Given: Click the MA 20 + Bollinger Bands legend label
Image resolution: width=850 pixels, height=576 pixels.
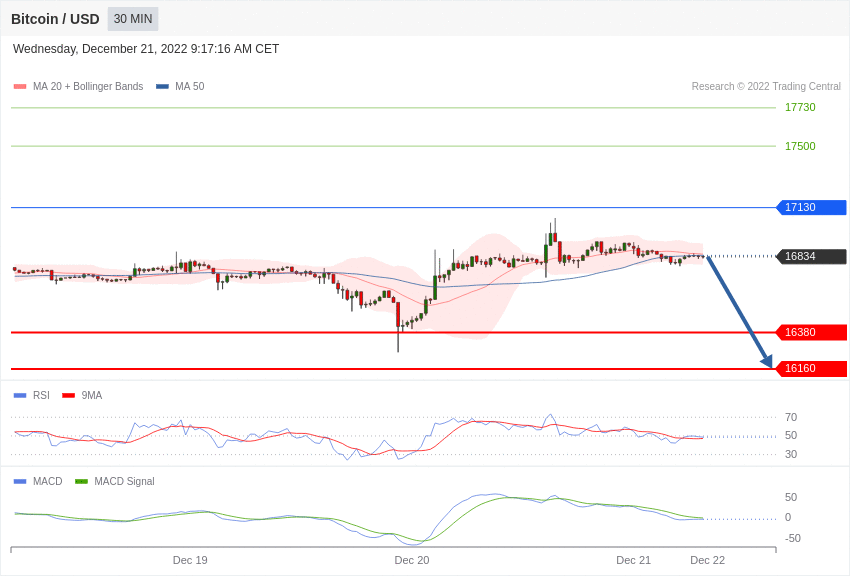Looking at the screenshot, I should click(88, 86).
